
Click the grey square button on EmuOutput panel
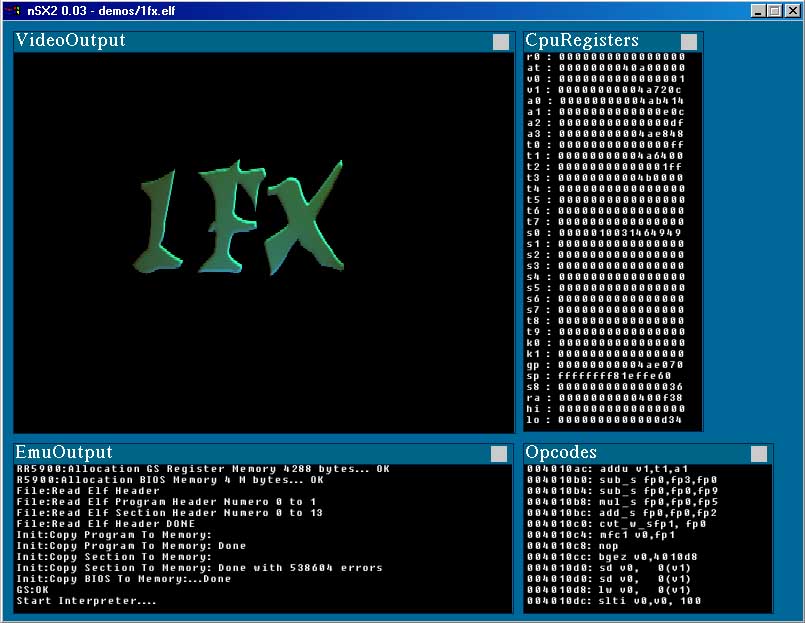pyautogui.click(x=500, y=454)
